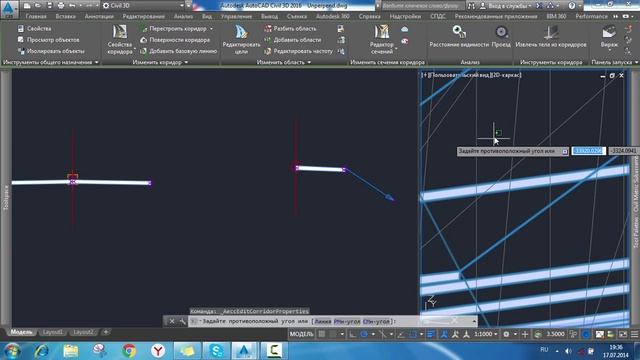Viewport: 640px width, 360px height.
Task: Click the Проезд drive icon
Action: pos(501,31)
